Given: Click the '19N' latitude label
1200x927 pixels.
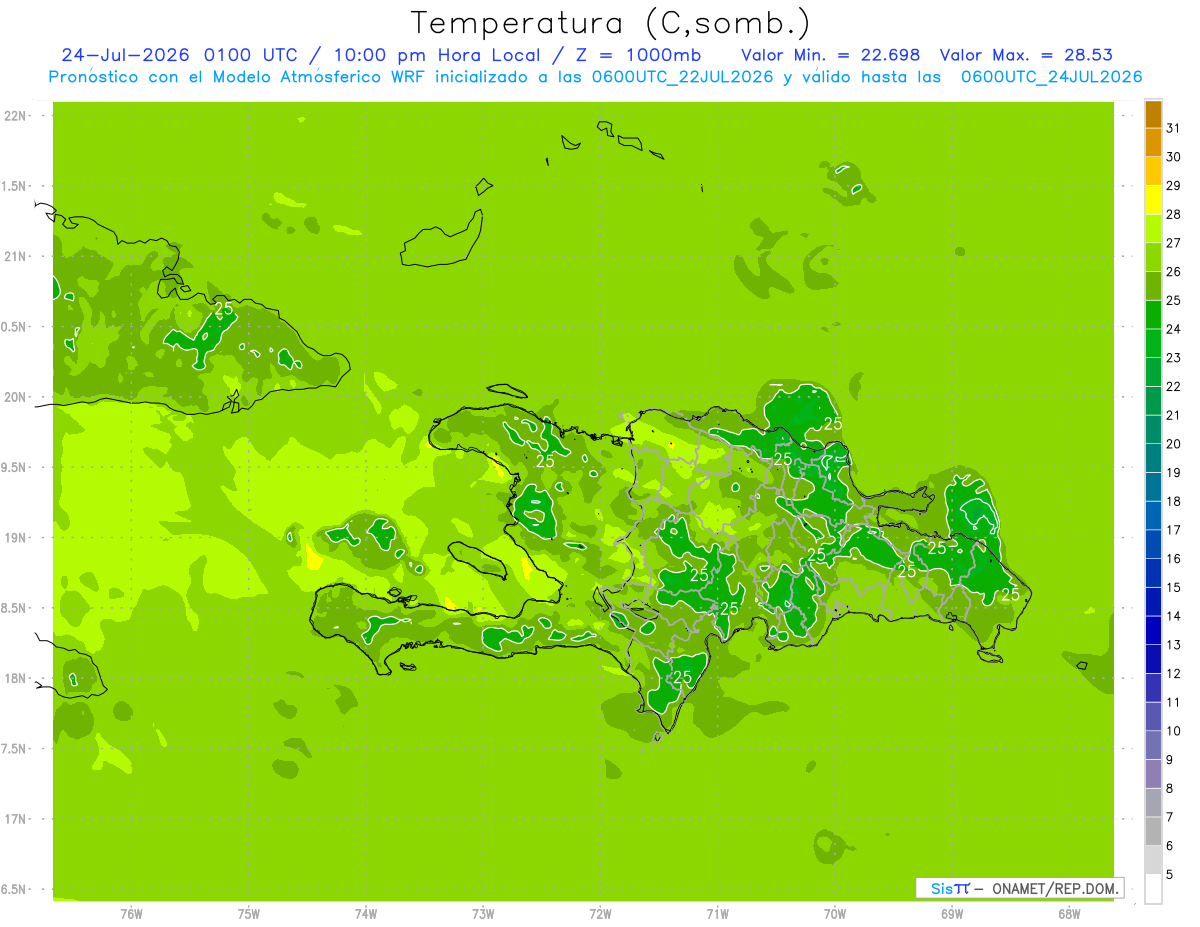Looking at the screenshot, I should 14,538.
